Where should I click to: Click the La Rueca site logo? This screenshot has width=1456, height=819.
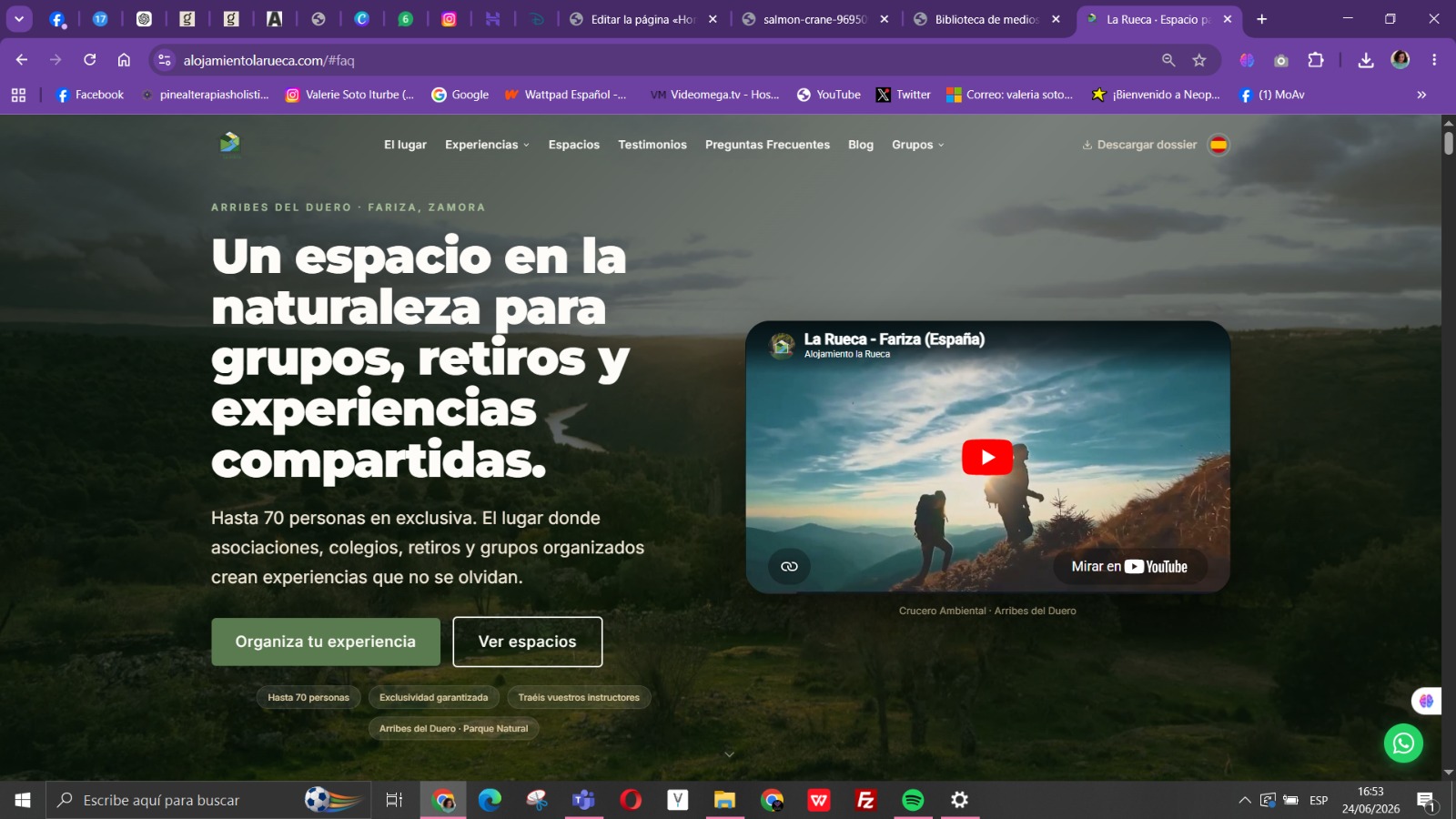(229, 144)
